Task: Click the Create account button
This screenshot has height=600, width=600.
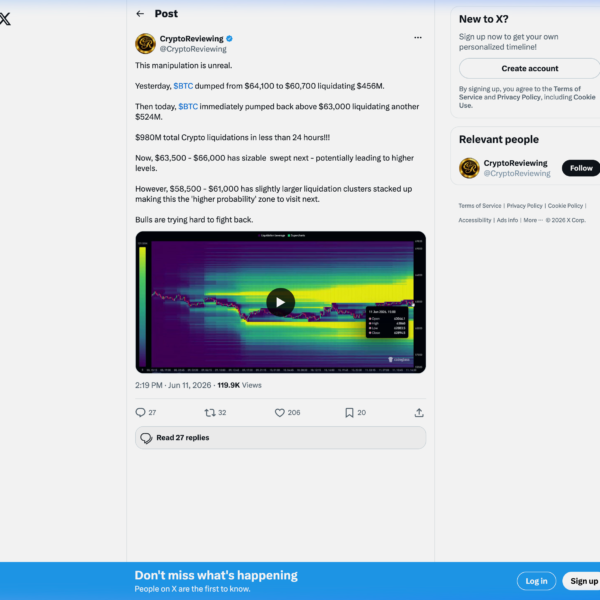Action: [x=530, y=68]
